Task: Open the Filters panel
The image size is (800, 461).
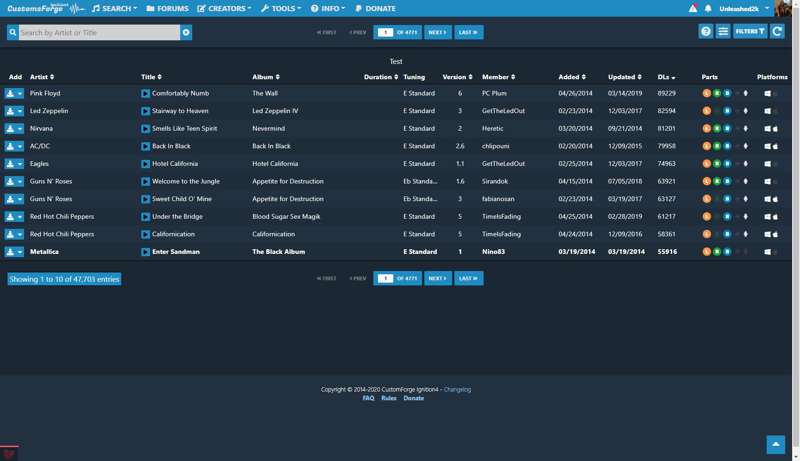Action: pyautogui.click(x=750, y=32)
